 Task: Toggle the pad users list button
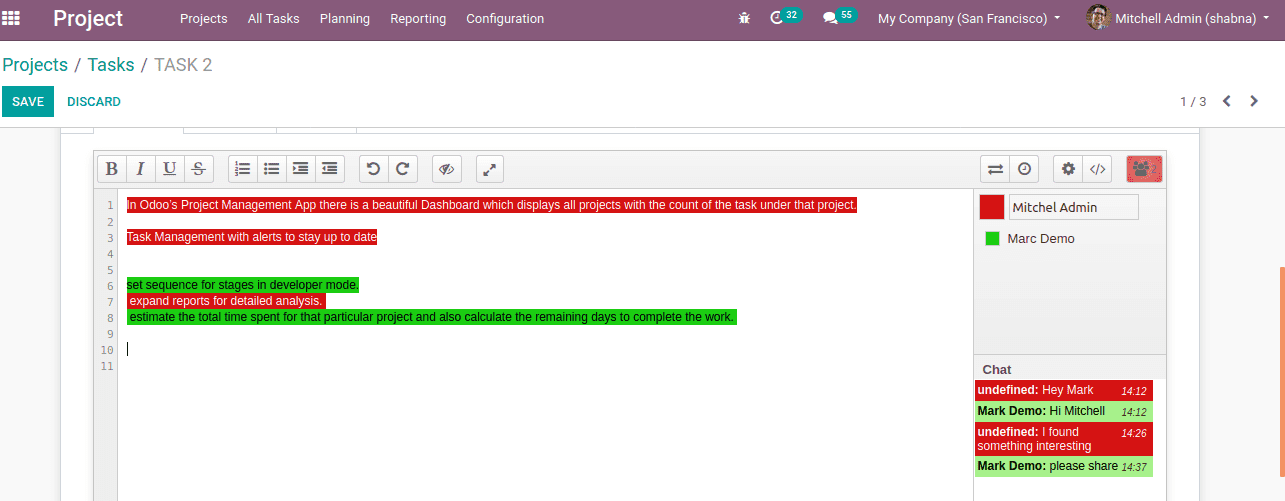coord(1144,169)
